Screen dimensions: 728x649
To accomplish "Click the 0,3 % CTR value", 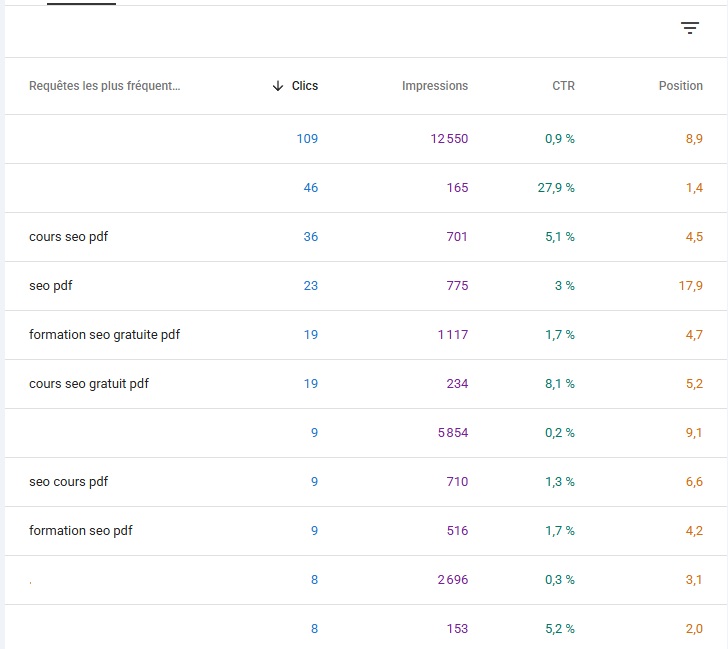I will (559, 580).
